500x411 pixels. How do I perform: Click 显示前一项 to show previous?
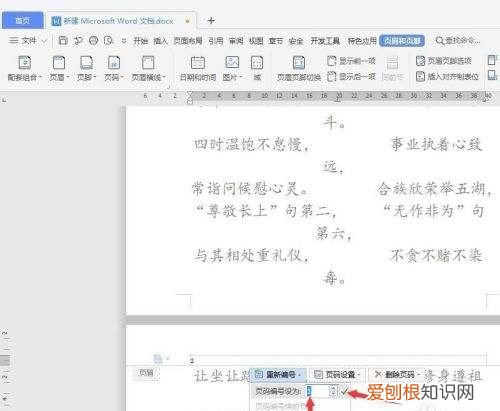click(351, 61)
